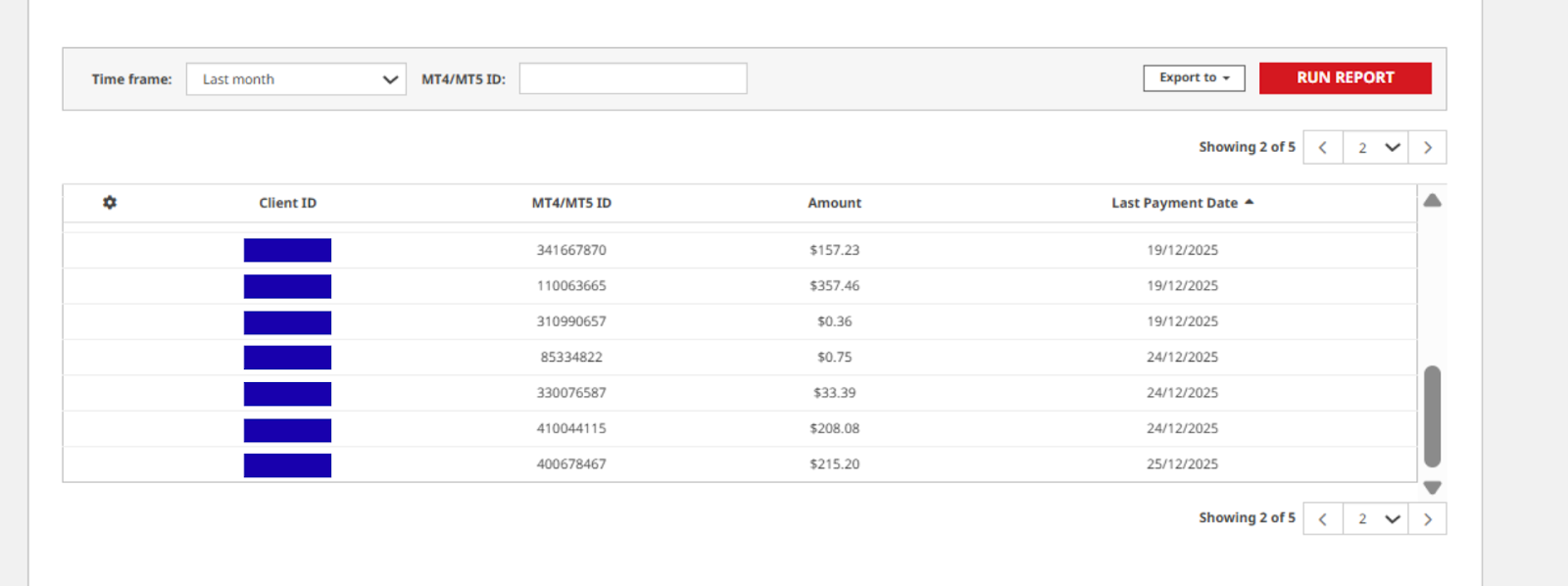Click the $357.46 amount cell

point(834,286)
